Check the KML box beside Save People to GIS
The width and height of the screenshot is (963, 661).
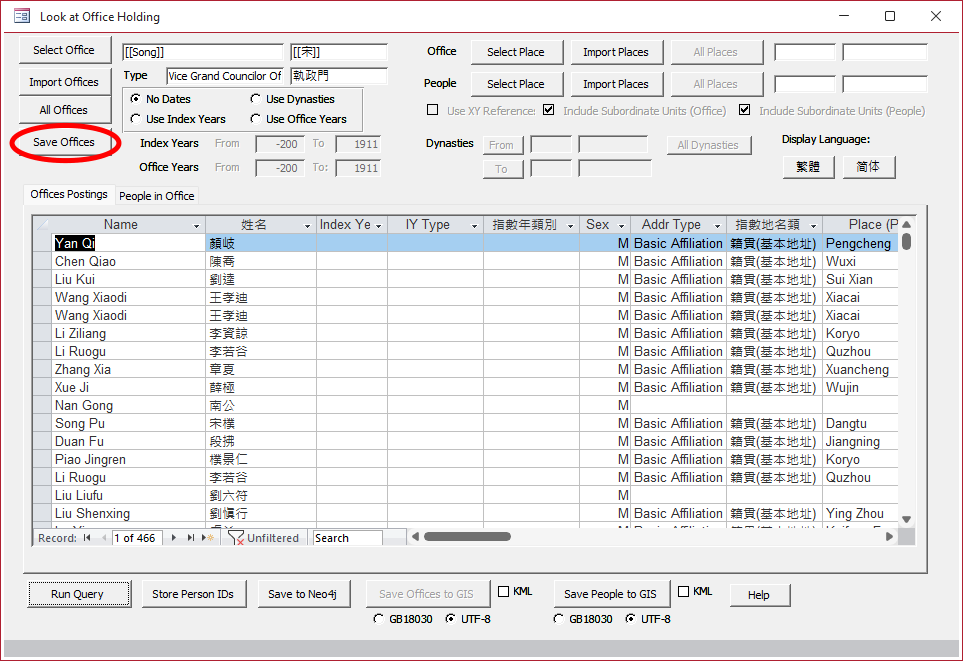click(684, 592)
